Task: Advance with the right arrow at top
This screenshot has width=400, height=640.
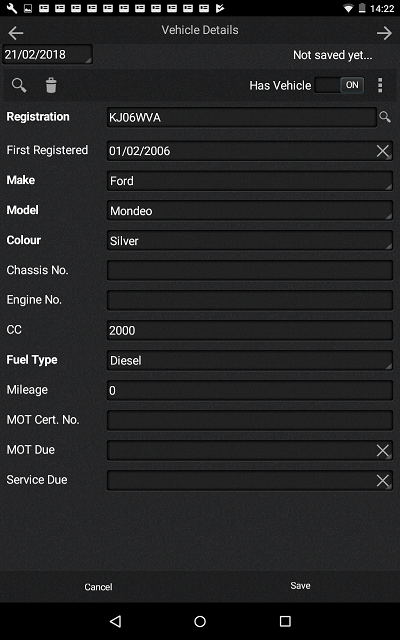Action: point(384,33)
